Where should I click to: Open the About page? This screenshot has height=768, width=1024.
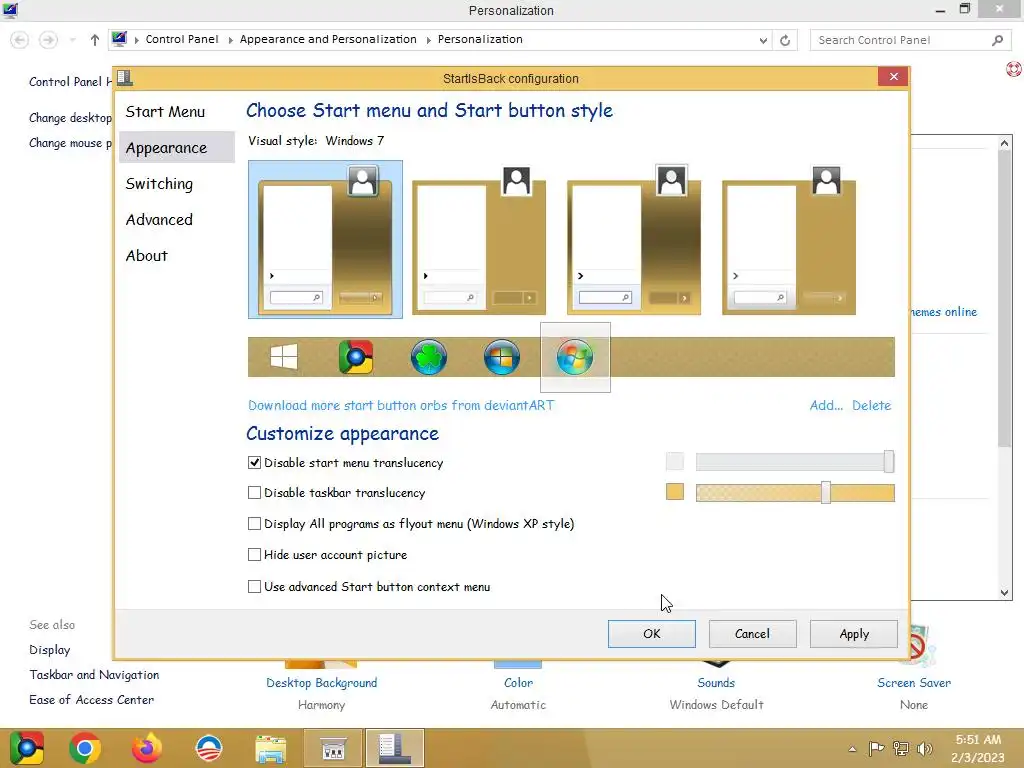tap(147, 255)
